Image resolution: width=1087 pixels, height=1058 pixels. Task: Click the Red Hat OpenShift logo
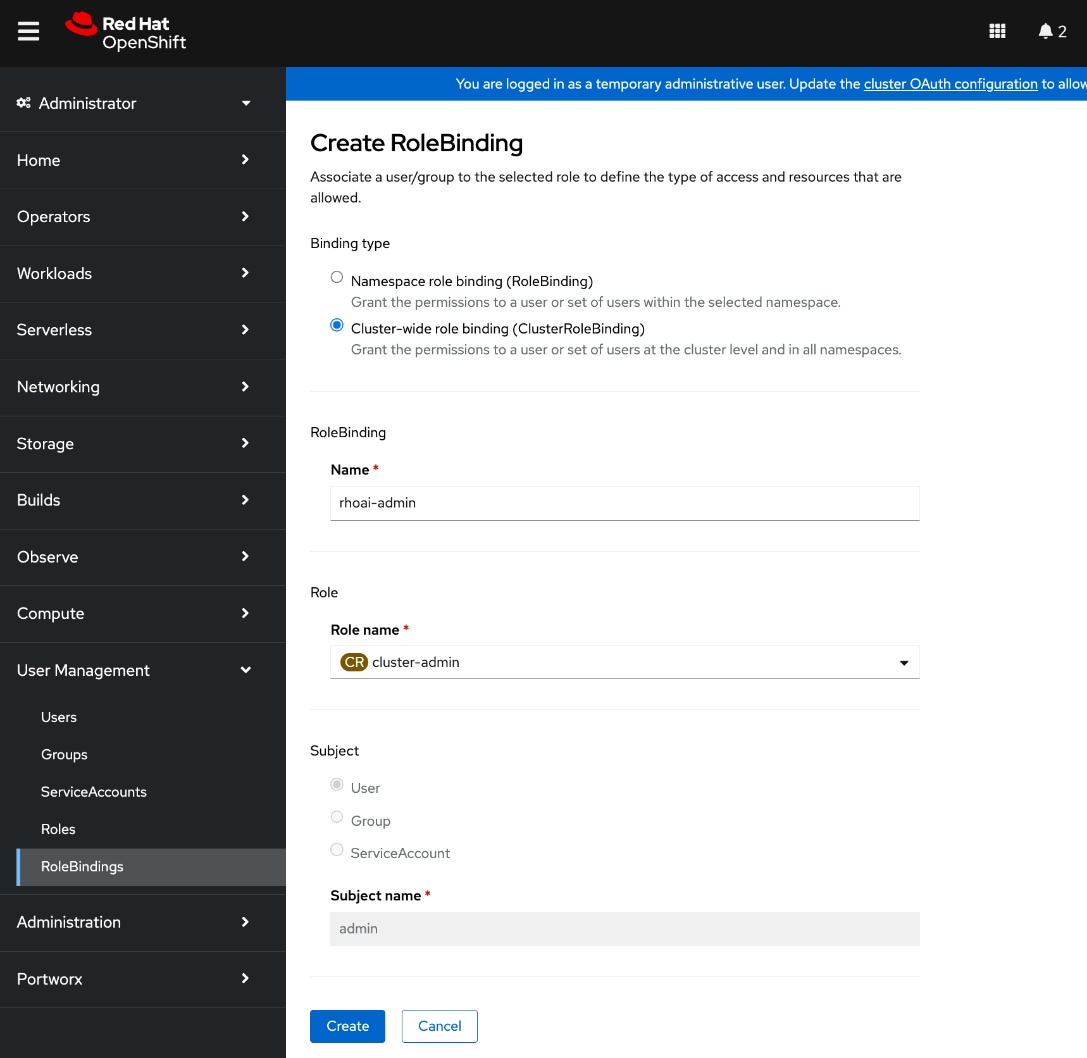click(124, 31)
